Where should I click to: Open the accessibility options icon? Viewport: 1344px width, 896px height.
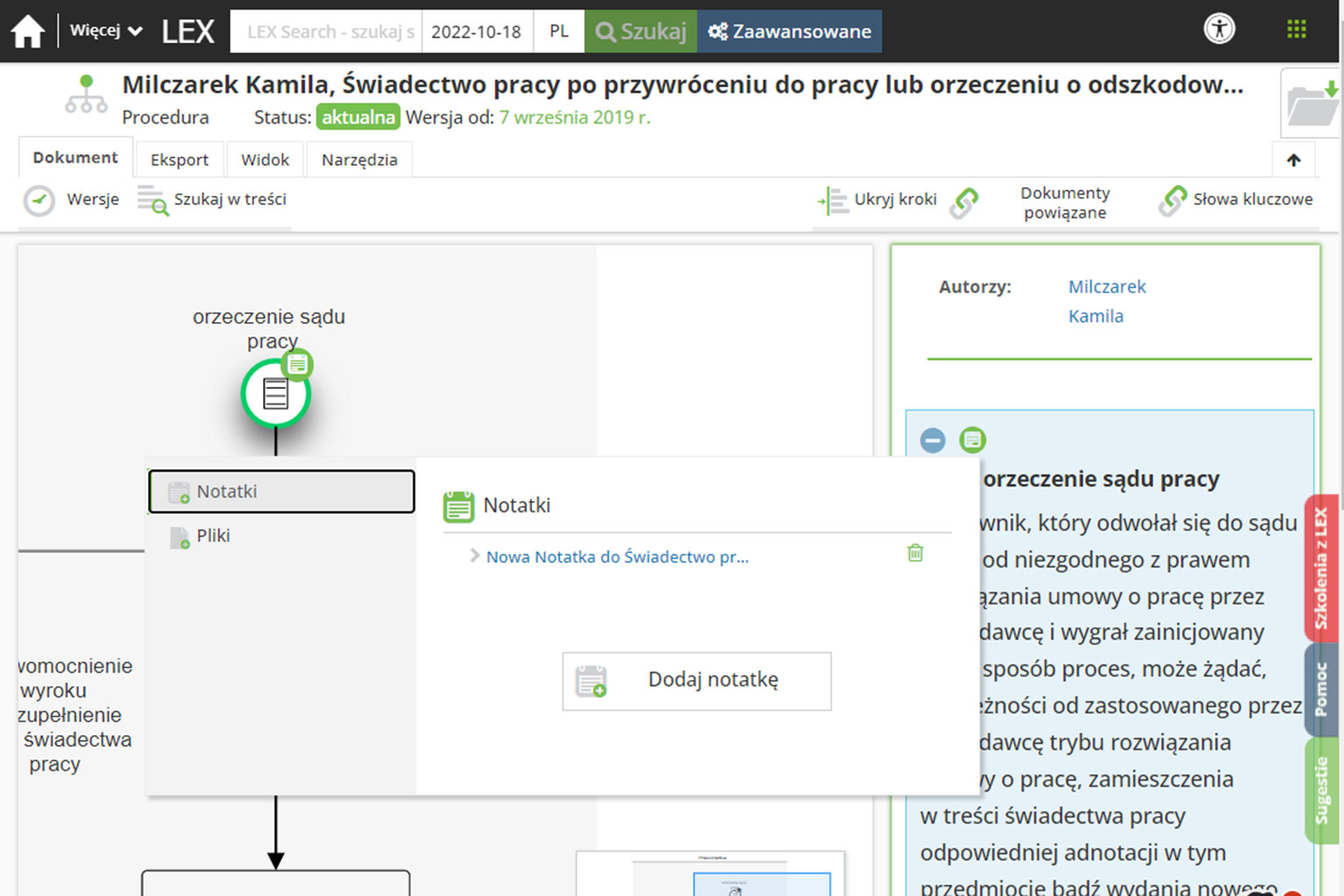pyautogui.click(x=1219, y=29)
